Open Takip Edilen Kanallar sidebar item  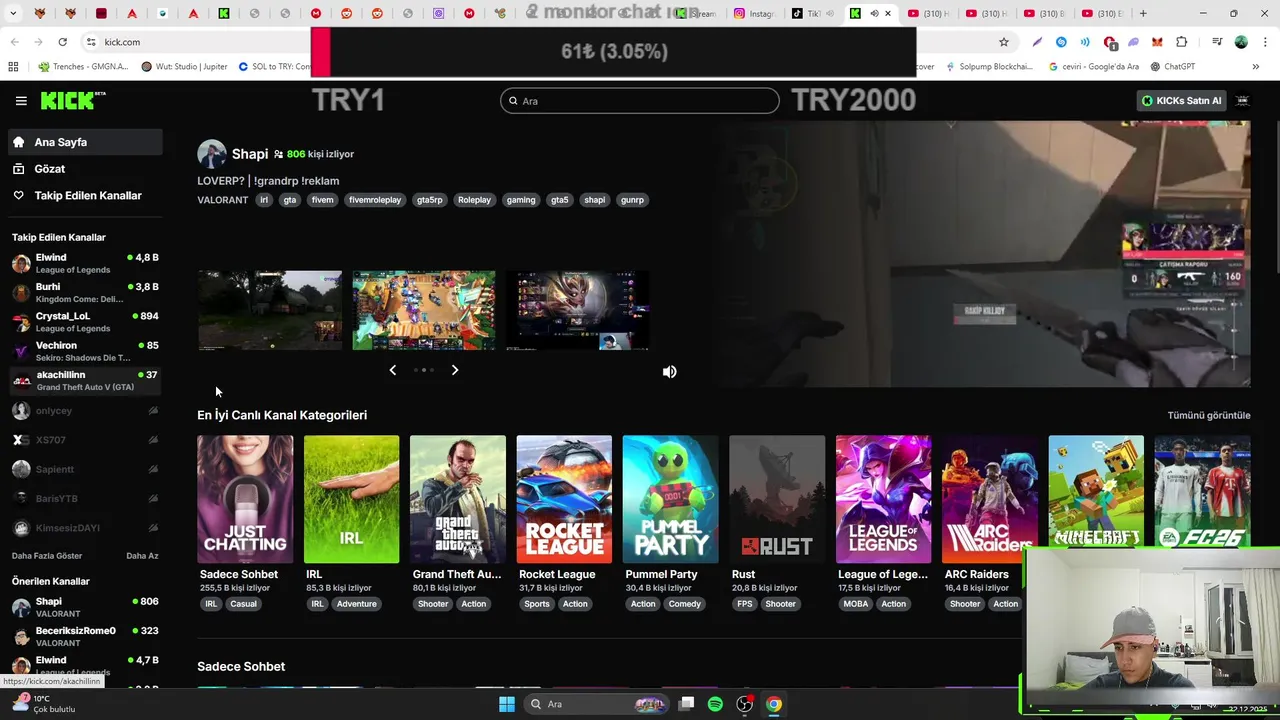coord(85,195)
